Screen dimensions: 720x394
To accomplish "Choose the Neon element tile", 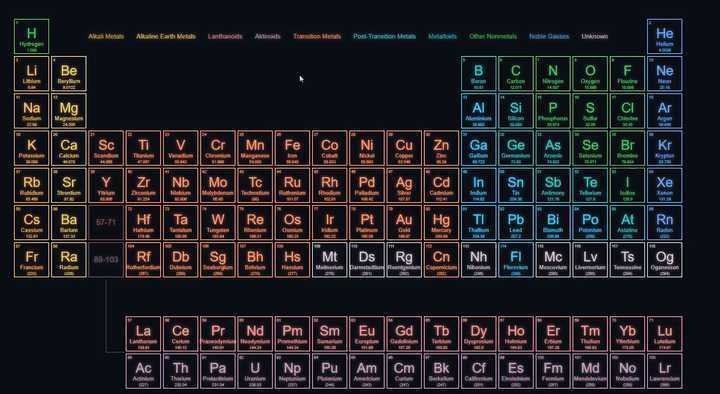I will click(x=664, y=73).
